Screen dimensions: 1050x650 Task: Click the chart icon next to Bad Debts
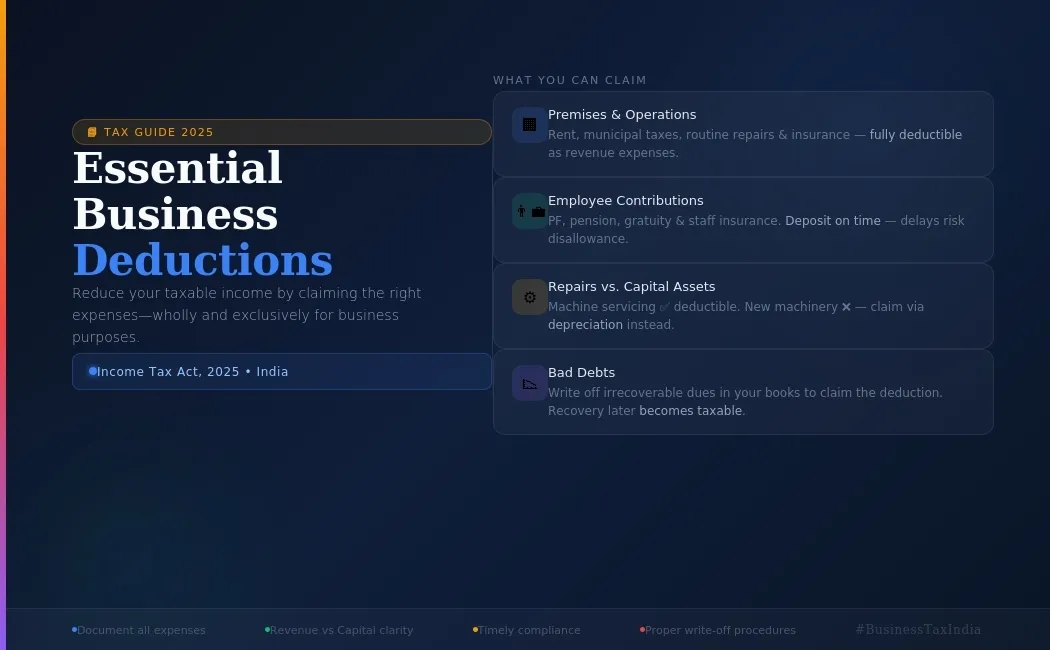[529, 383]
